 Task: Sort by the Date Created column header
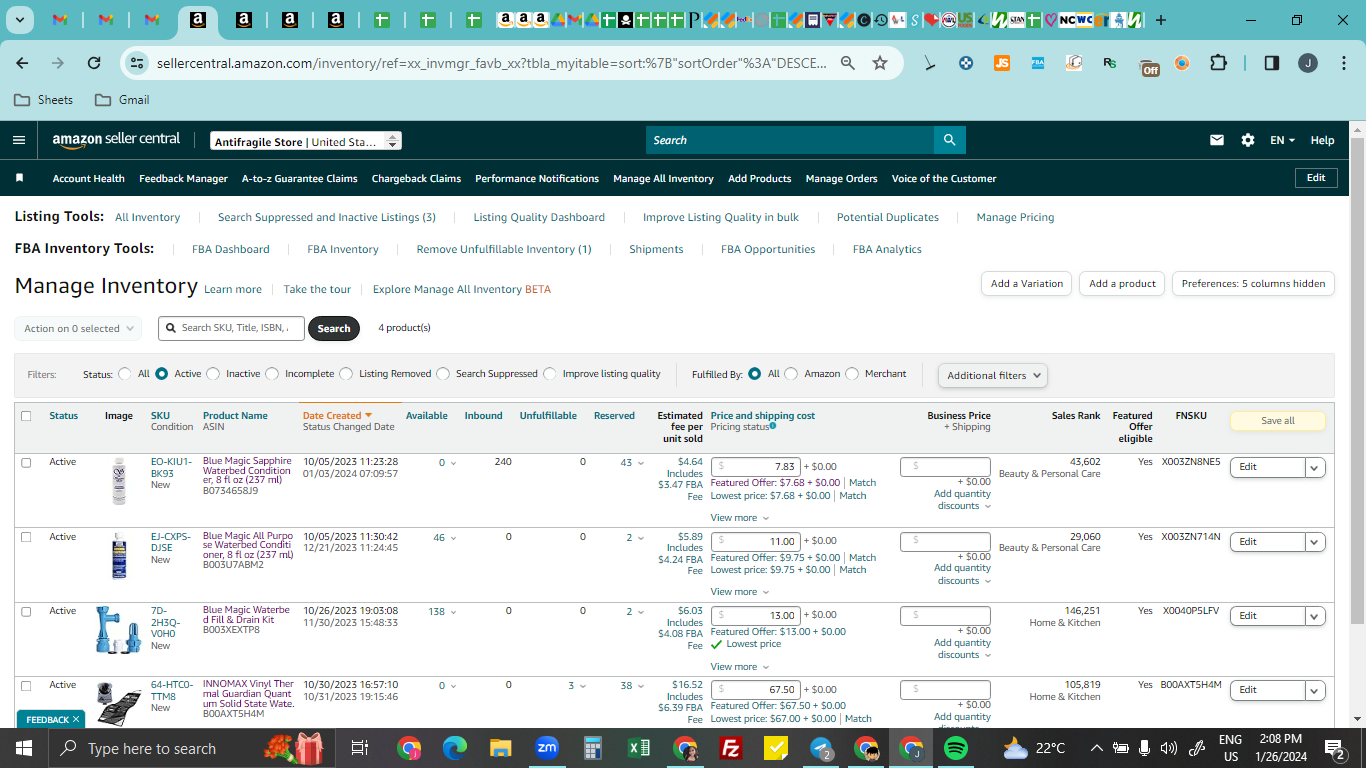[337, 416]
